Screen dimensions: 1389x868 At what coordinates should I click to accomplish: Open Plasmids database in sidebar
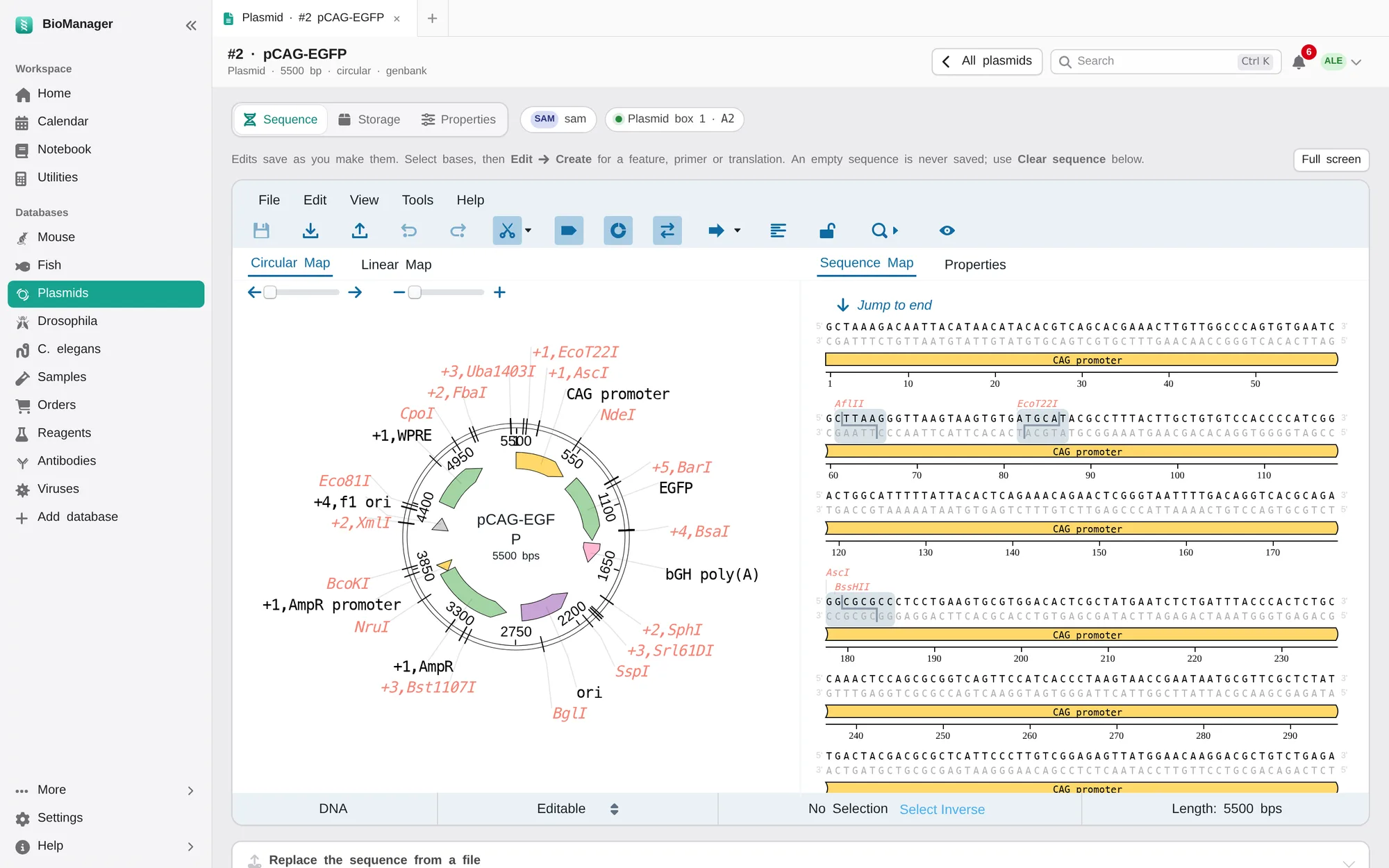click(106, 293)
